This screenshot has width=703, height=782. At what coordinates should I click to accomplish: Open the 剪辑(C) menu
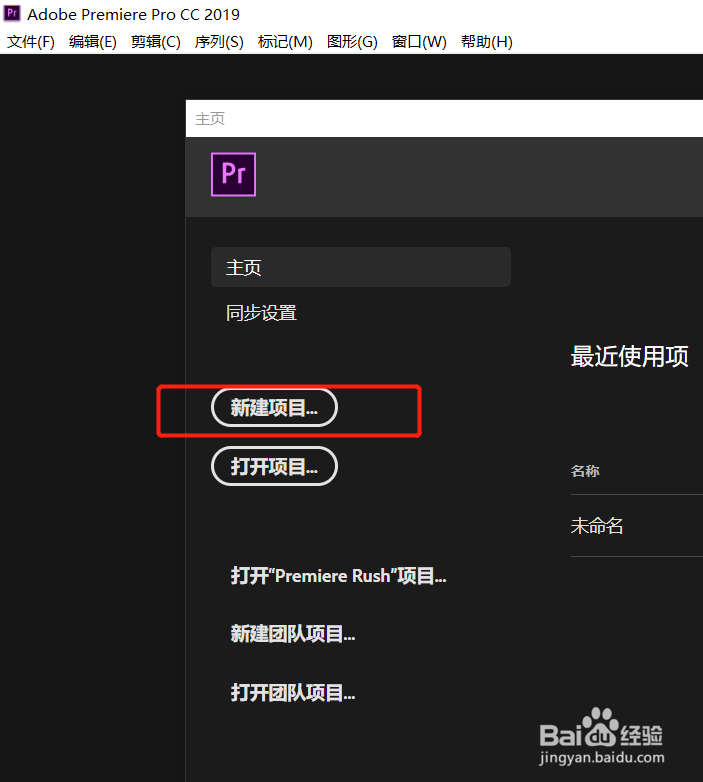point(156,42)
